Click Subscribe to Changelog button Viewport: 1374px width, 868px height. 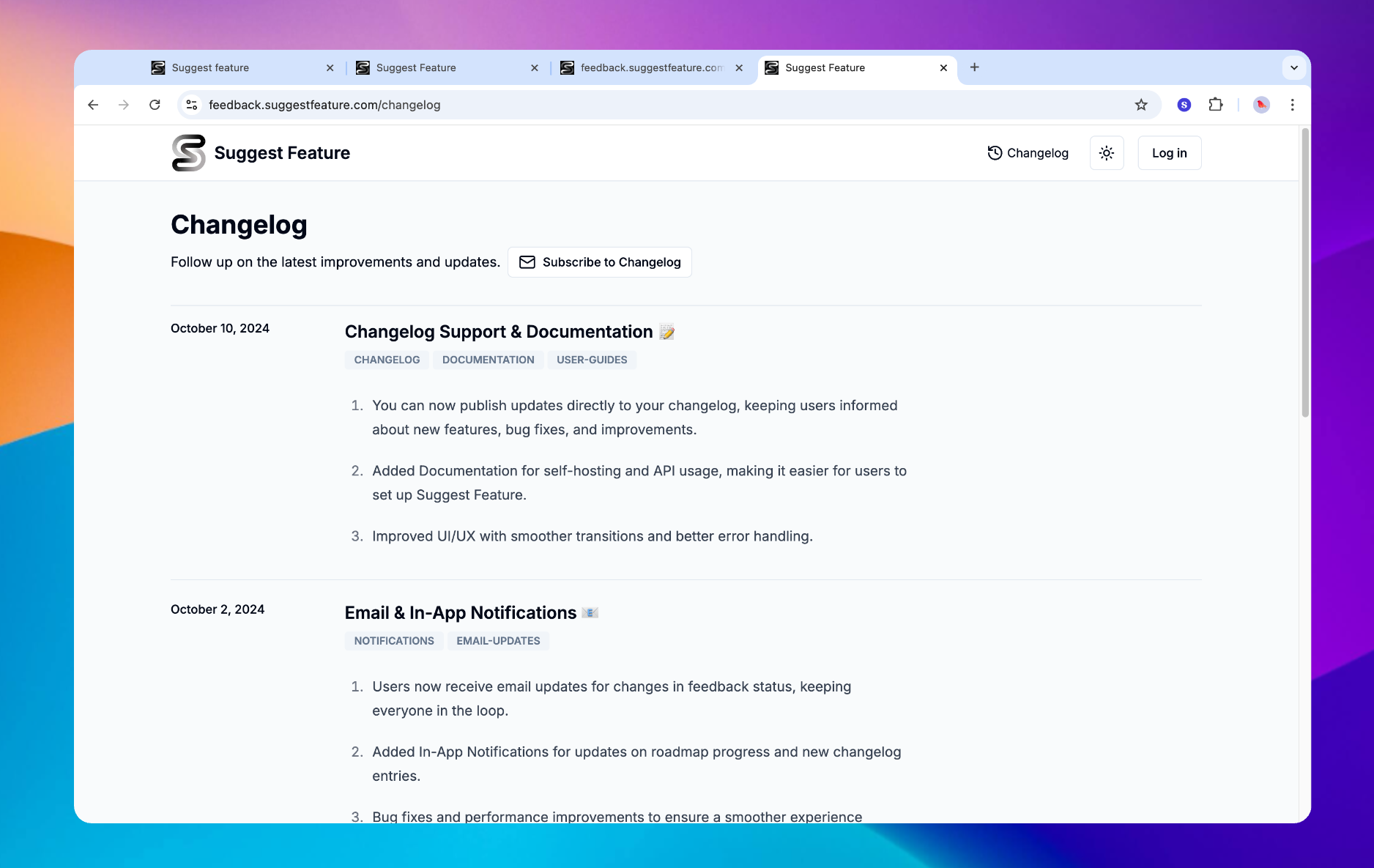point(600,262)
